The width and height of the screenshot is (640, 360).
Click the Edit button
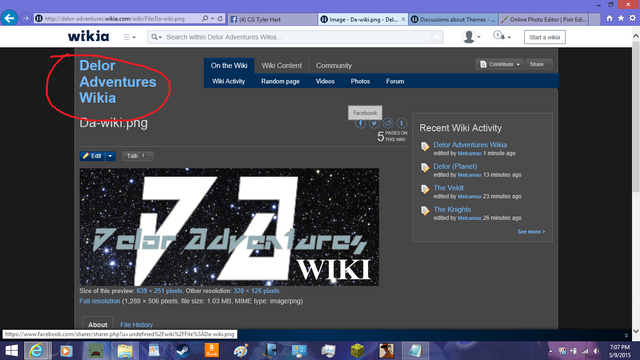(x=93, y=156)
